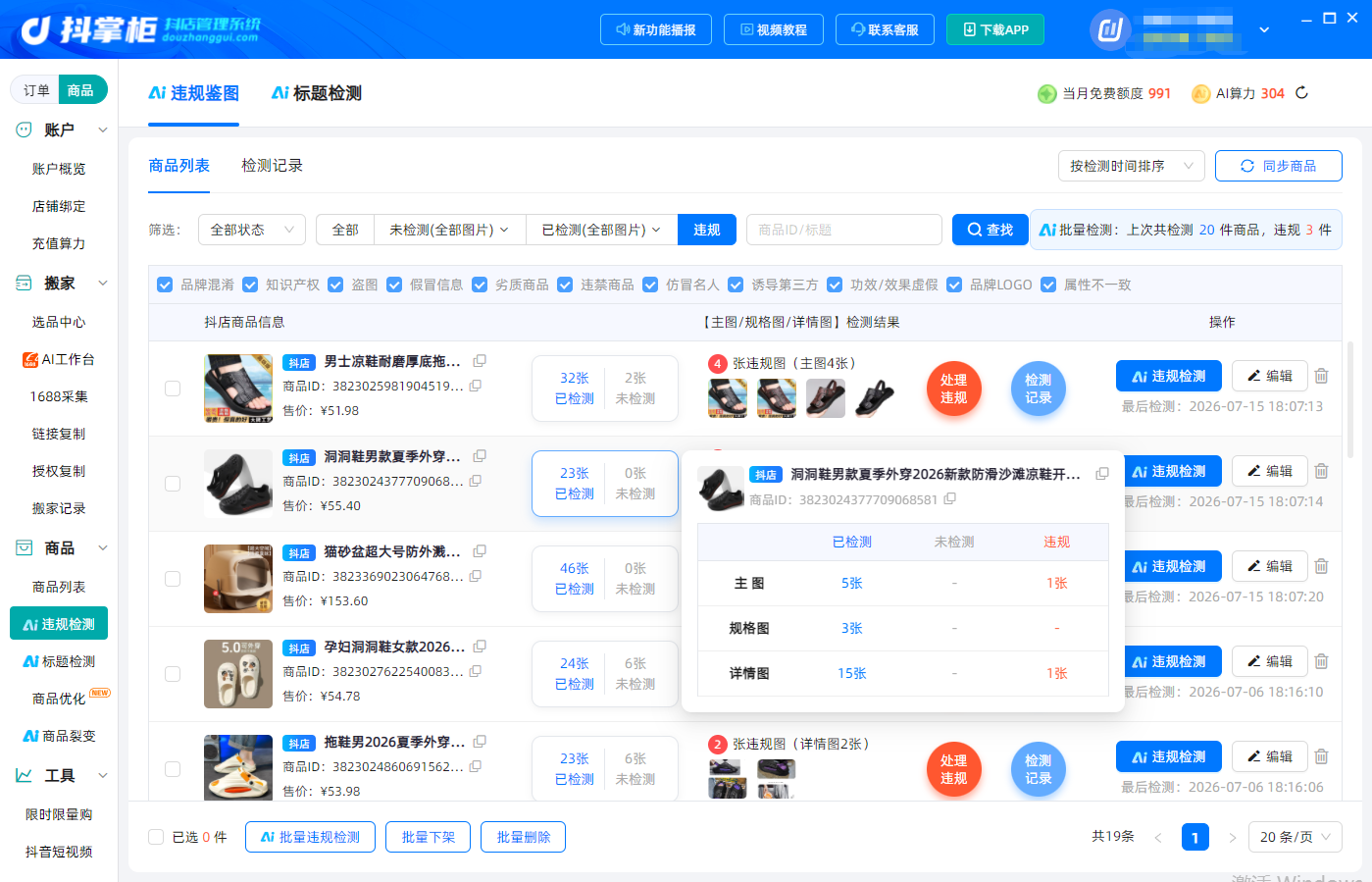Click the 当月免费额度 green coin icon
Viewport: 1372px width, 882px height.
(1046, 93)
